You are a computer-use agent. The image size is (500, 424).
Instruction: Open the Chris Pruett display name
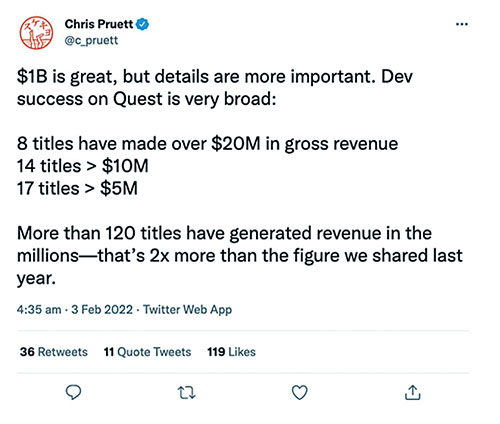click(x=99, y=24)
